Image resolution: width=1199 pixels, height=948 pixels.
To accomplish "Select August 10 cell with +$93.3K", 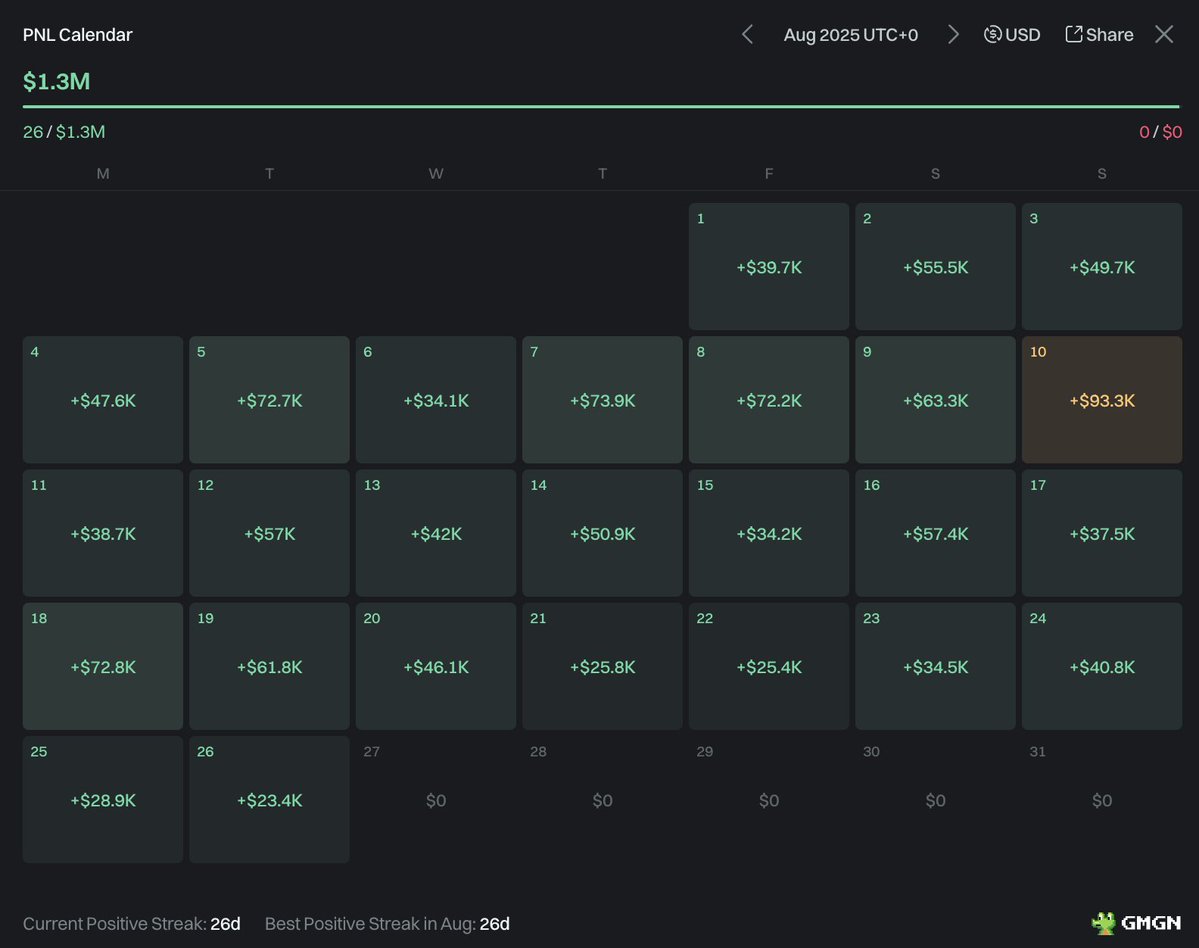I will click(x=1101, y=400).
